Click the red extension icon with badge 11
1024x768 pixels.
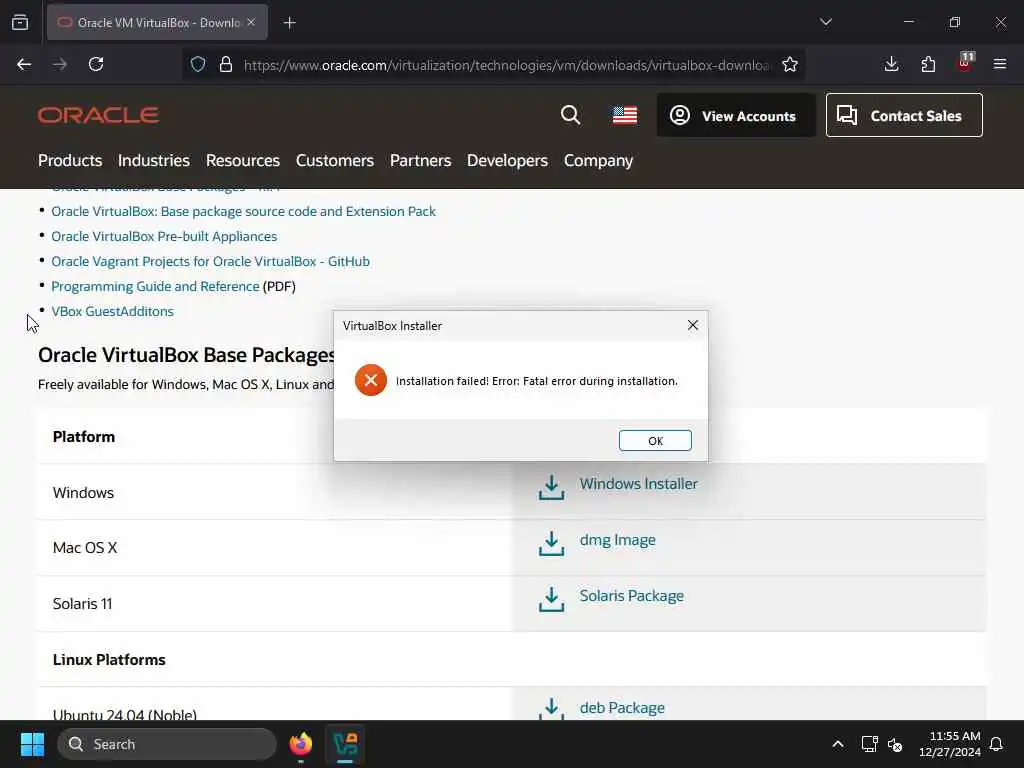click(x=965, y=63)
